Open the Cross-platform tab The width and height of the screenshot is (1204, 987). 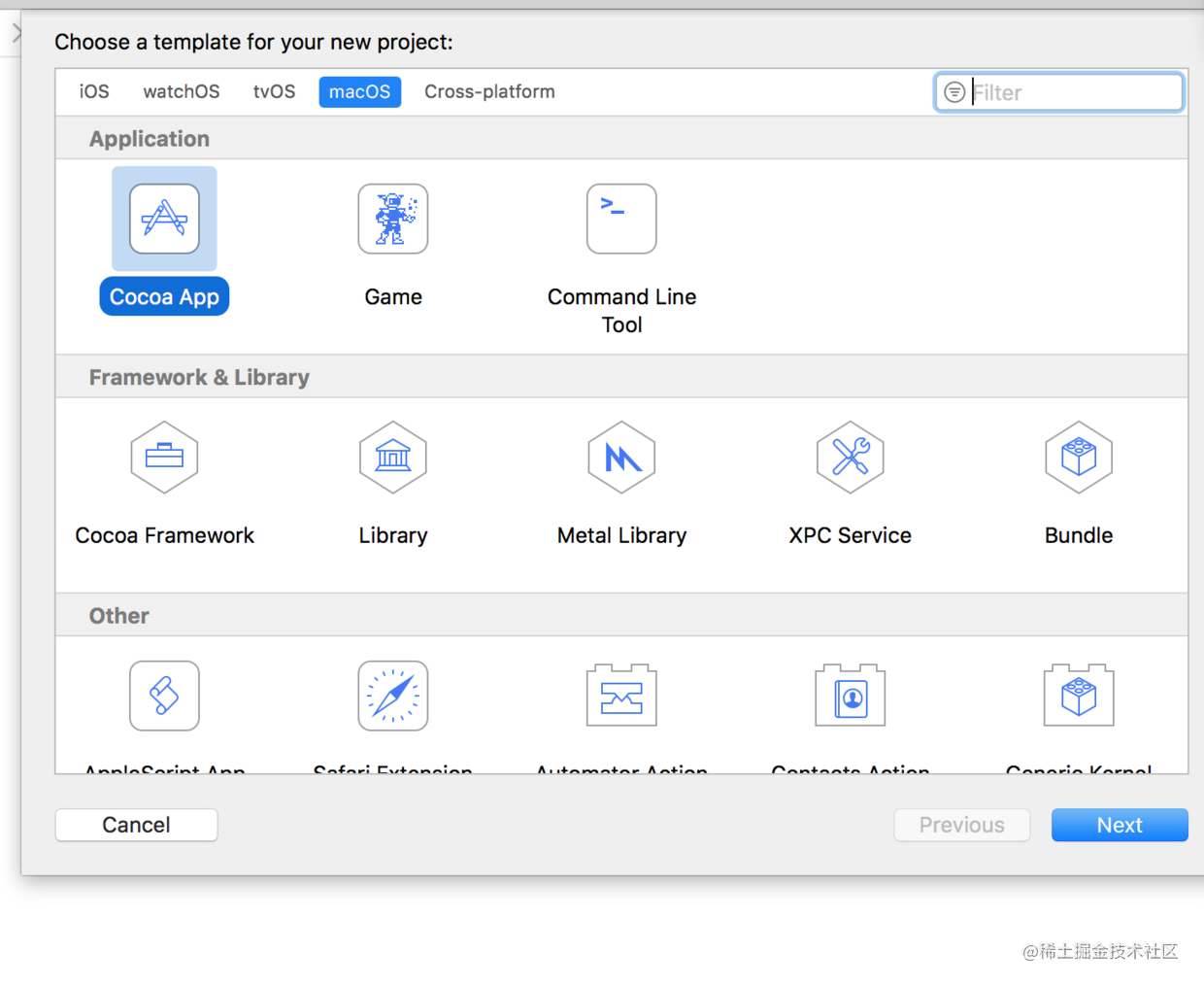(489, 91)
